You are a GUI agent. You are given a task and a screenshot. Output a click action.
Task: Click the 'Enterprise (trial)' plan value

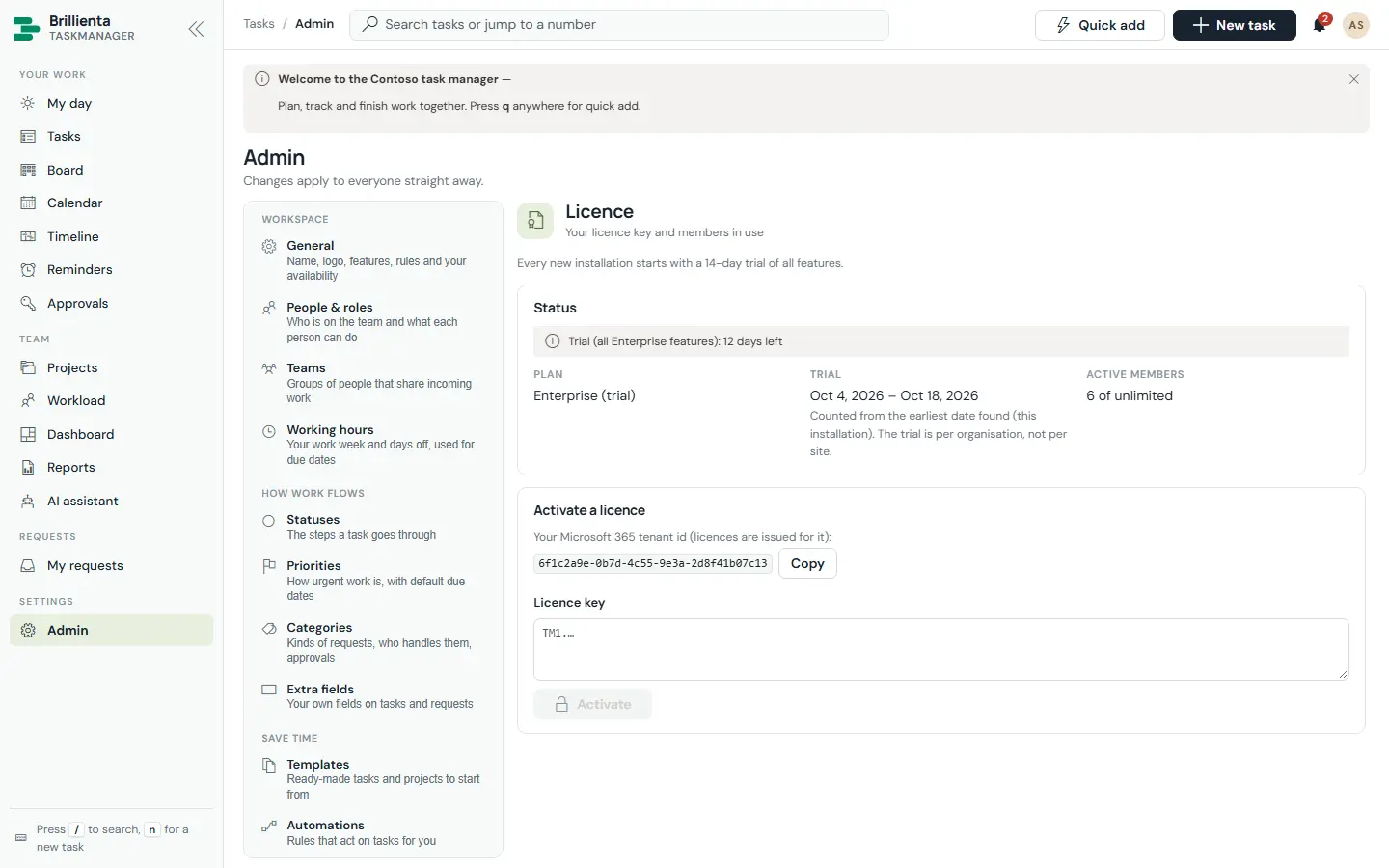click(x=585, y=395)
